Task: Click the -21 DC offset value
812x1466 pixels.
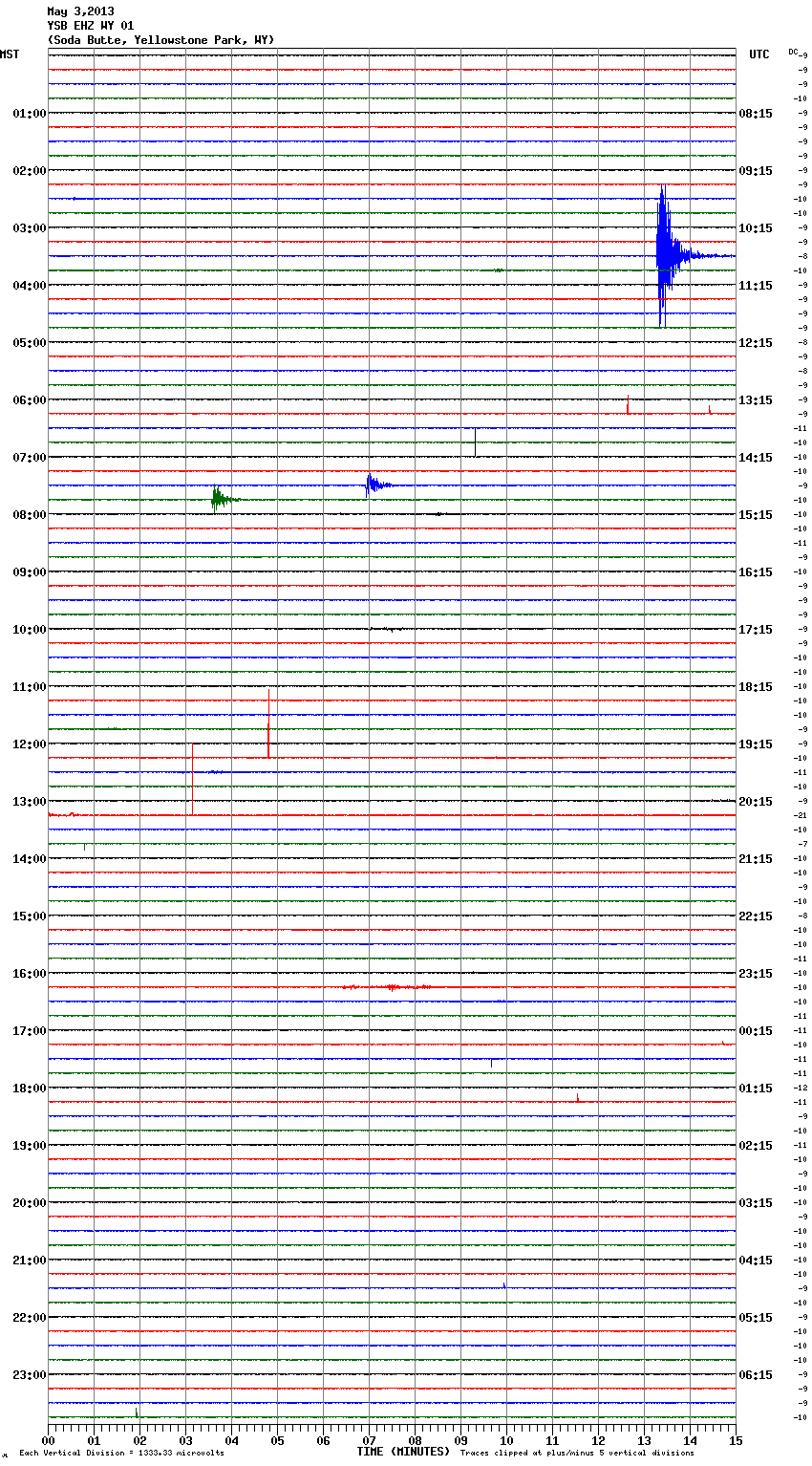Action: (x=801, y=815)
